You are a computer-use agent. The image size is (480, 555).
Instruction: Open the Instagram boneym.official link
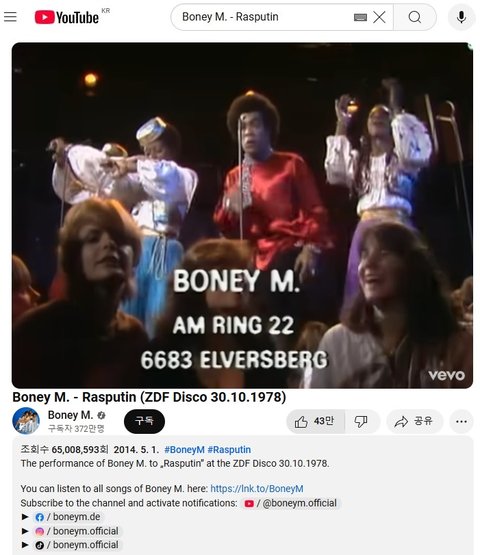tap(77, 531)
